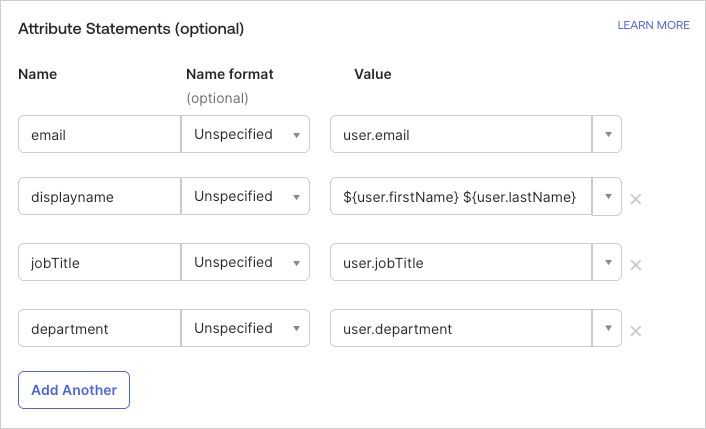Focus the email name field
The width and height of the screenshot is (706, 429).
pyautogui.click(x=99, y=134)
